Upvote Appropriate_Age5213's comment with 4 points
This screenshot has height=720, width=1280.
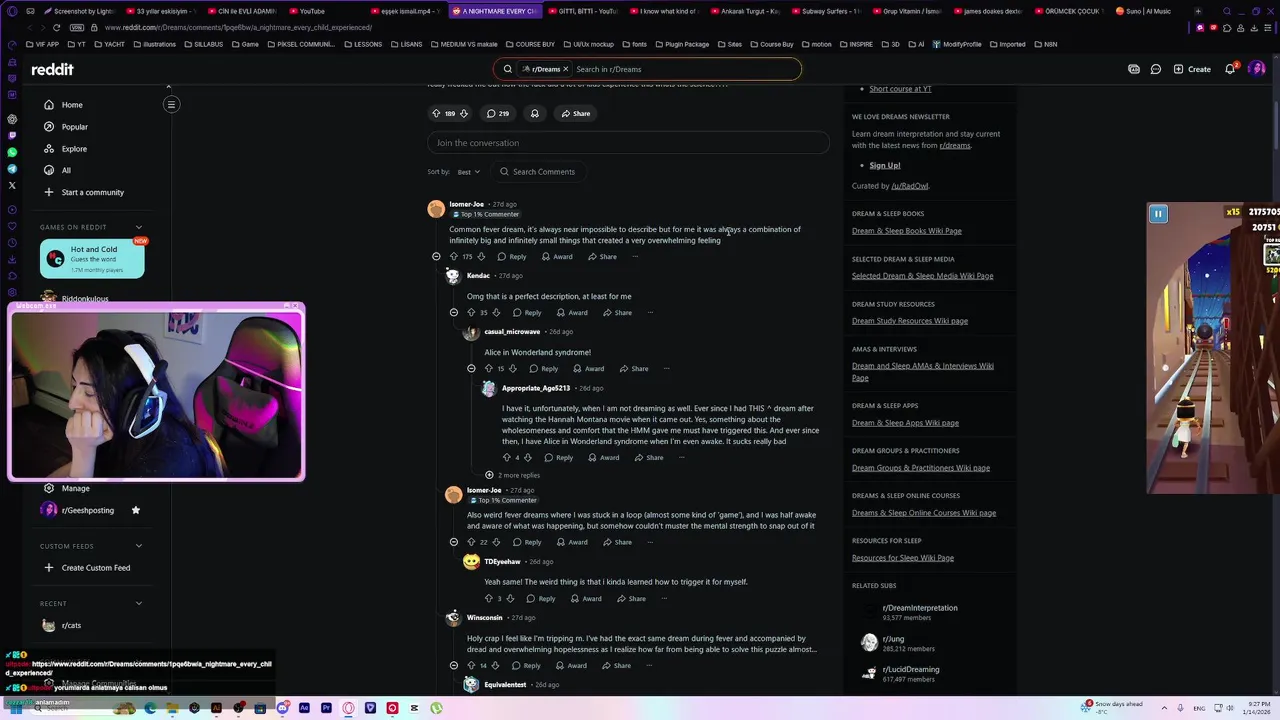[x=506, y=458]
